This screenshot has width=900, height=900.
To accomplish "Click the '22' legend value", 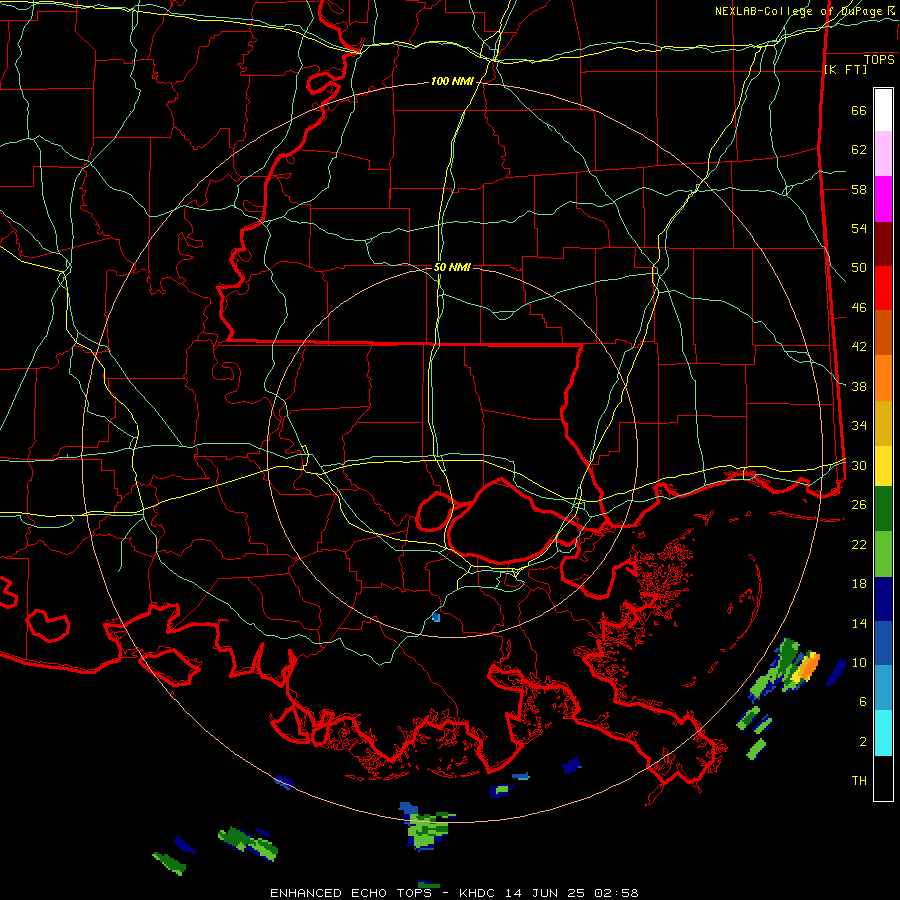I will pyautogui.click(x=859, y=544).
